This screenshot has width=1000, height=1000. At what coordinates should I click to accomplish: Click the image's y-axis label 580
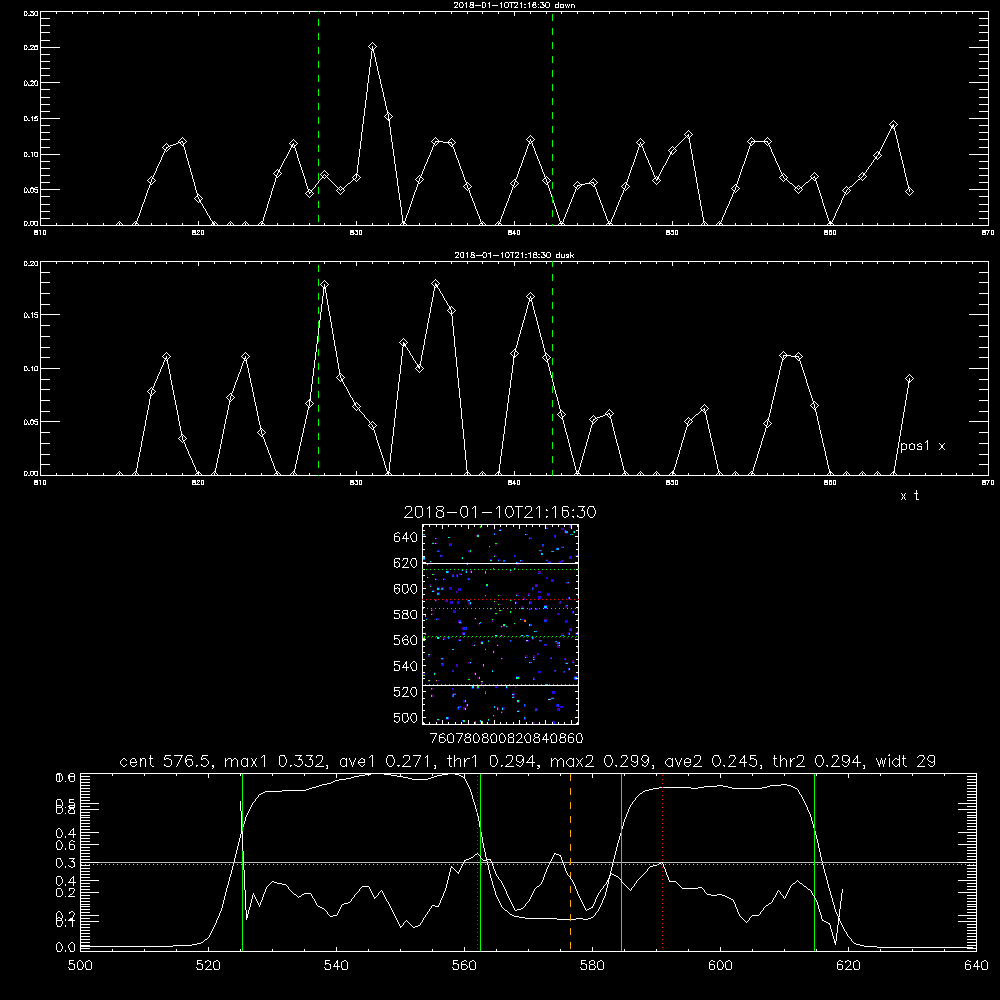(x=406, y=615)
